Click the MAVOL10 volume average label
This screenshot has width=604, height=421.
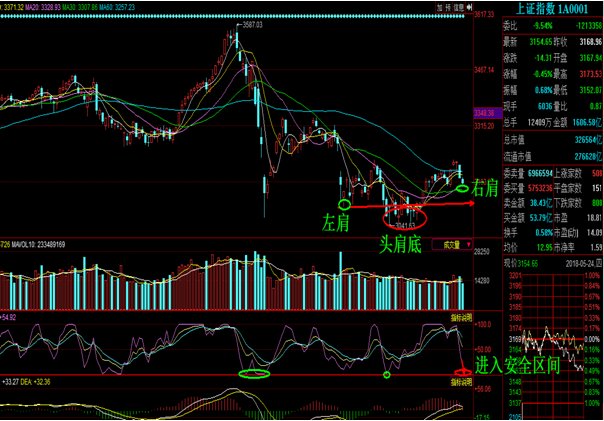click(38, 245)
